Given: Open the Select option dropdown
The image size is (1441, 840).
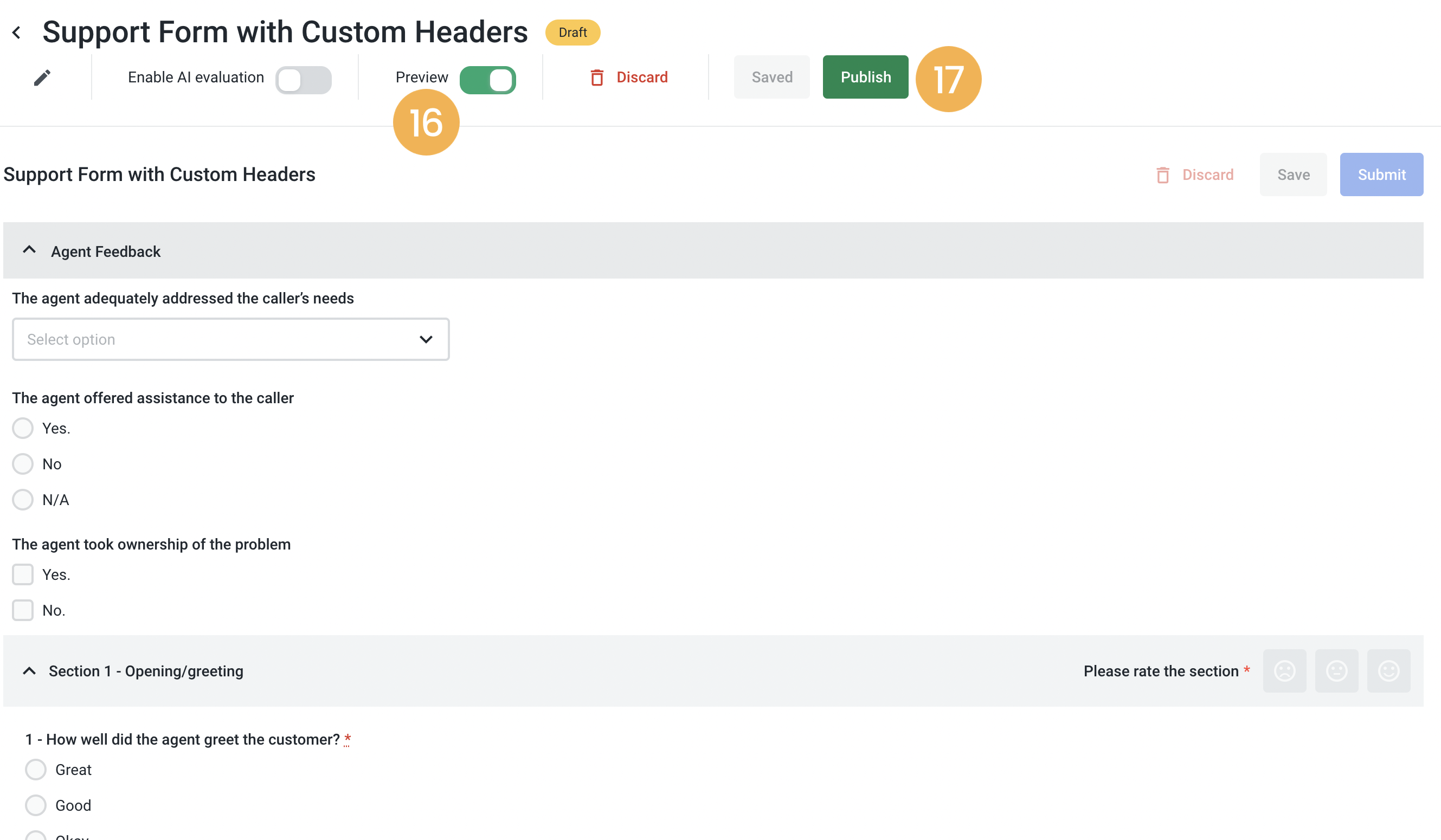Looking at the screenshot, I should 230,339.
